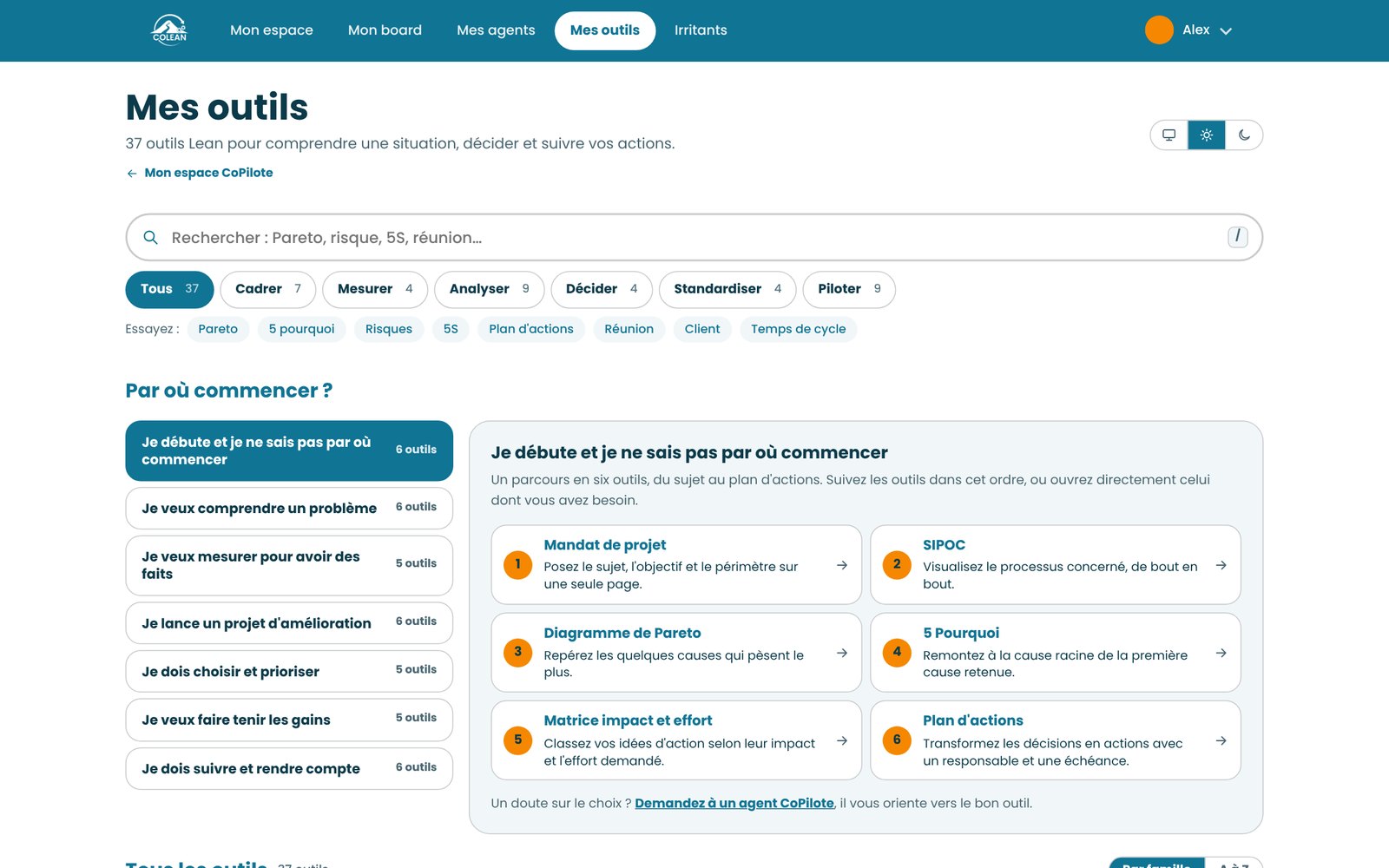Filter by Décider category
The width and height of the screenshot is (1389, 868).
pyautogui.click(x=602, y=289)
